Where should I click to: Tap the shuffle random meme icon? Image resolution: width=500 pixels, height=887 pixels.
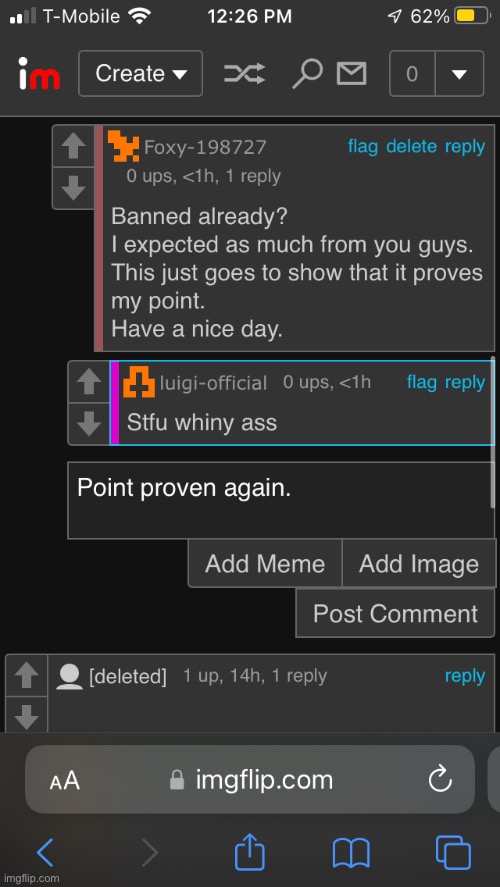coord(244,74)
